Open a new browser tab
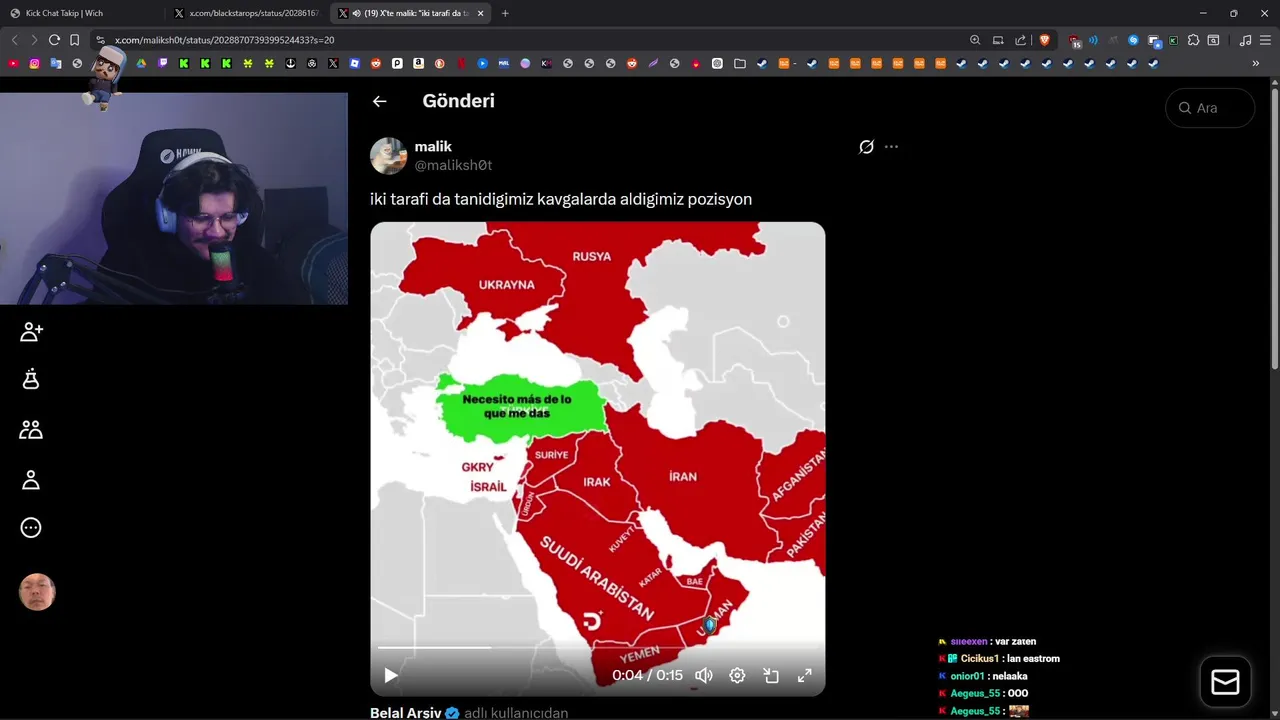Viewport: 1280px width, 720px height. [x=505, y=13]
